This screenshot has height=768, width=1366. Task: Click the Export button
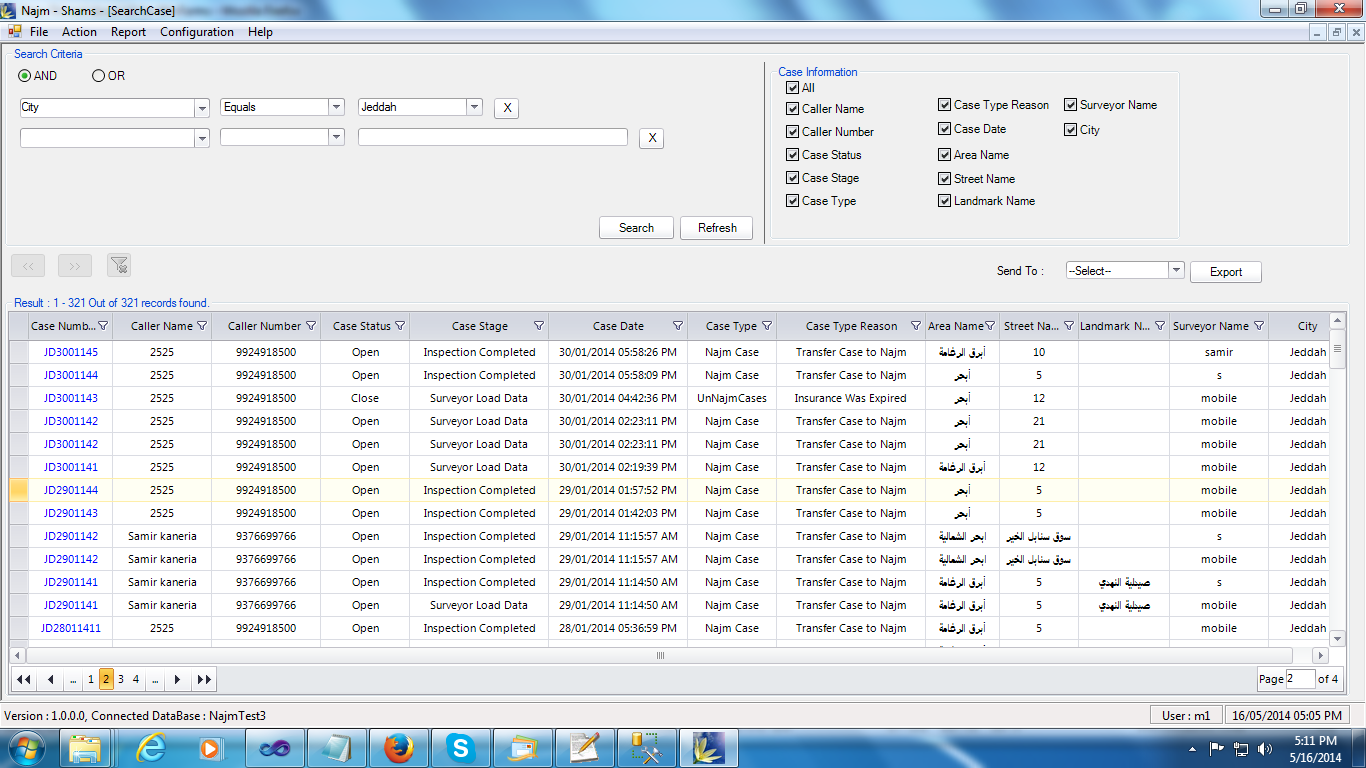click(x=1226, y=272)
